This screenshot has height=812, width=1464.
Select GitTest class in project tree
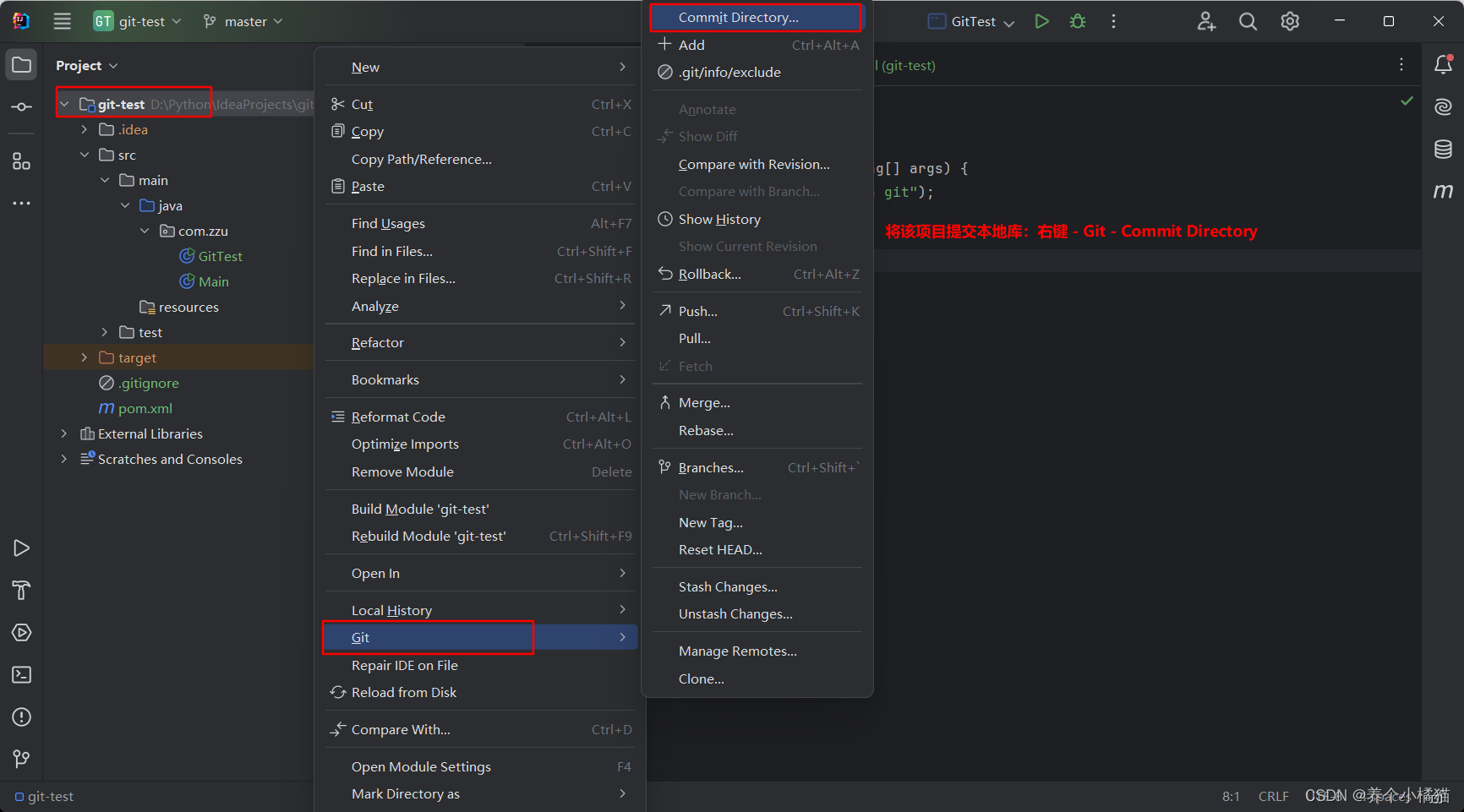coord(211,256)
